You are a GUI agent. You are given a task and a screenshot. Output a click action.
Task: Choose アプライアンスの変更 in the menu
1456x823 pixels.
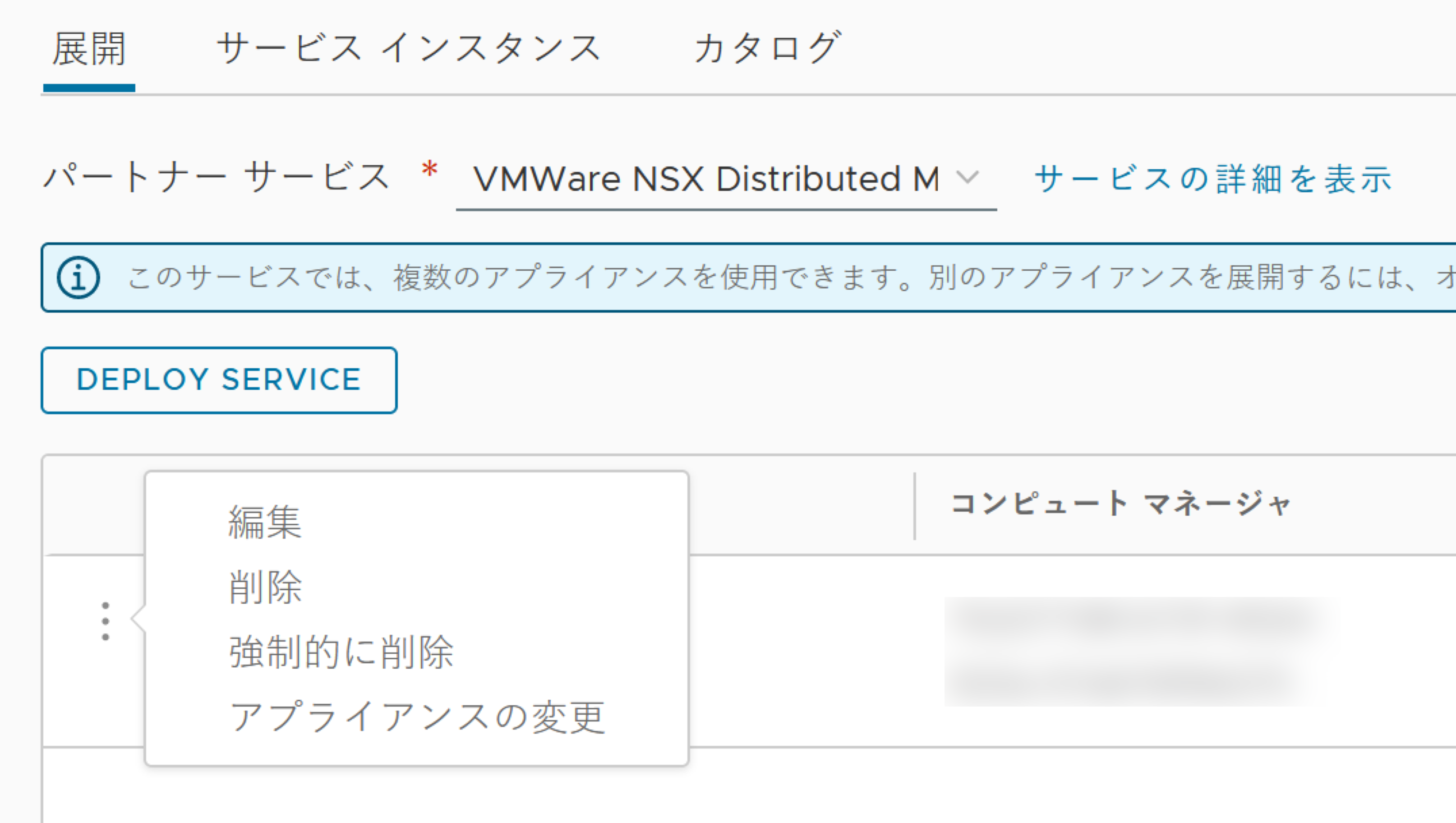pos(417,717)
